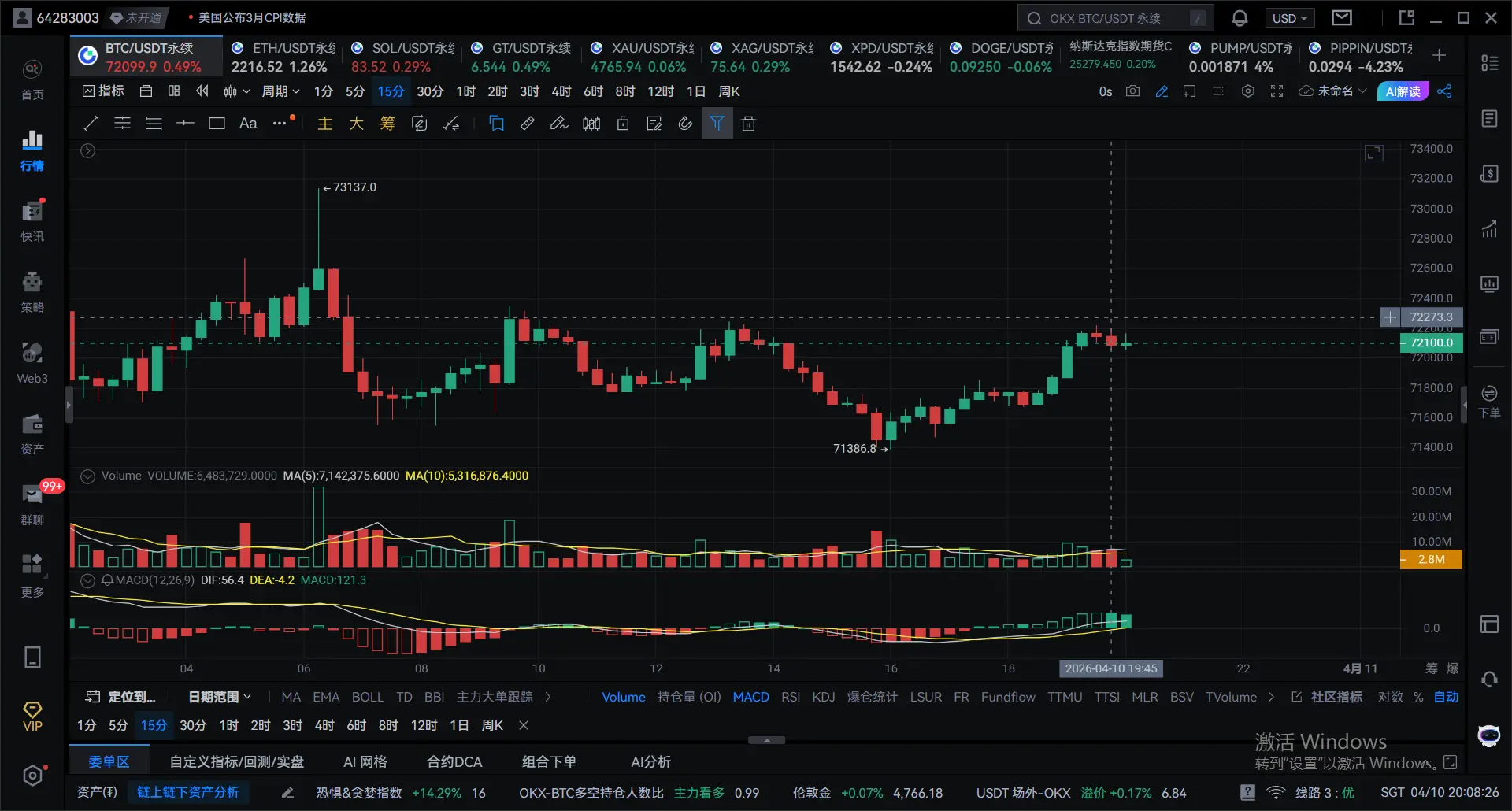Image resolution: width=1512 pixels, height=811 pixels.
Task: Toggle 自动 auto scale
Action: pos(1446,697)
